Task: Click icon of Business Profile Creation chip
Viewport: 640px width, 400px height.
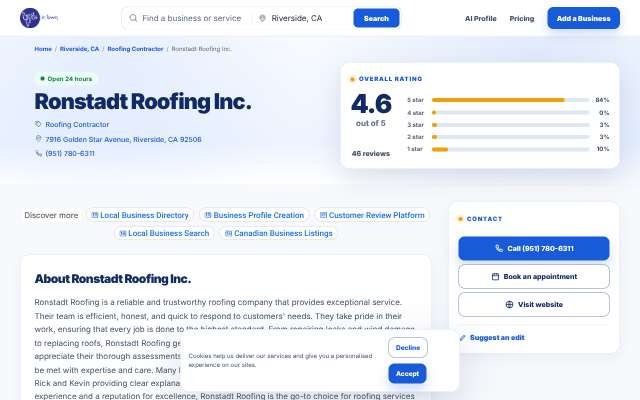Action: pos(208,215)
